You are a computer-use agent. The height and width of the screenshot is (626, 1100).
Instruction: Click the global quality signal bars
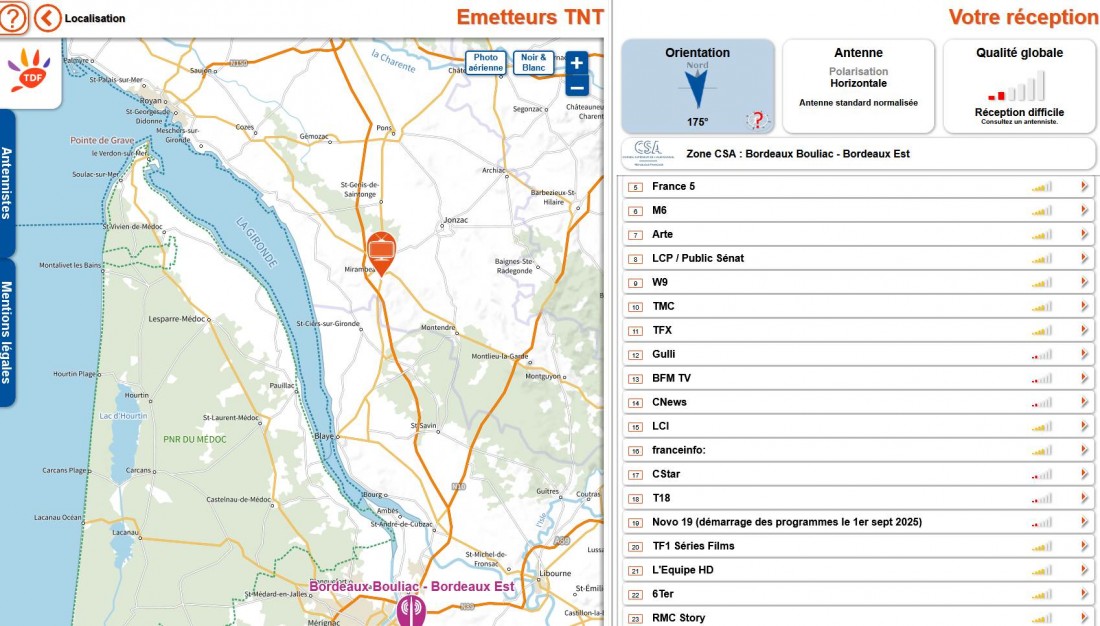[x=1016, y=87]
